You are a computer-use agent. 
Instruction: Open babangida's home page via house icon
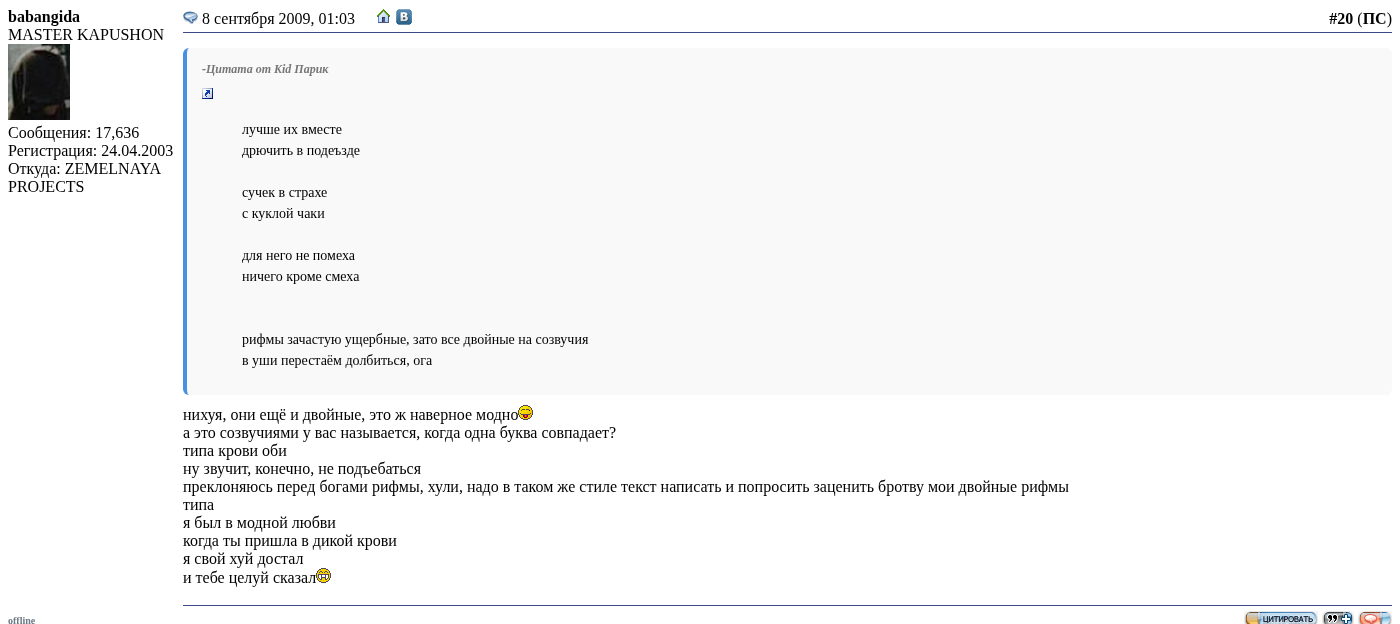point(383,17)
